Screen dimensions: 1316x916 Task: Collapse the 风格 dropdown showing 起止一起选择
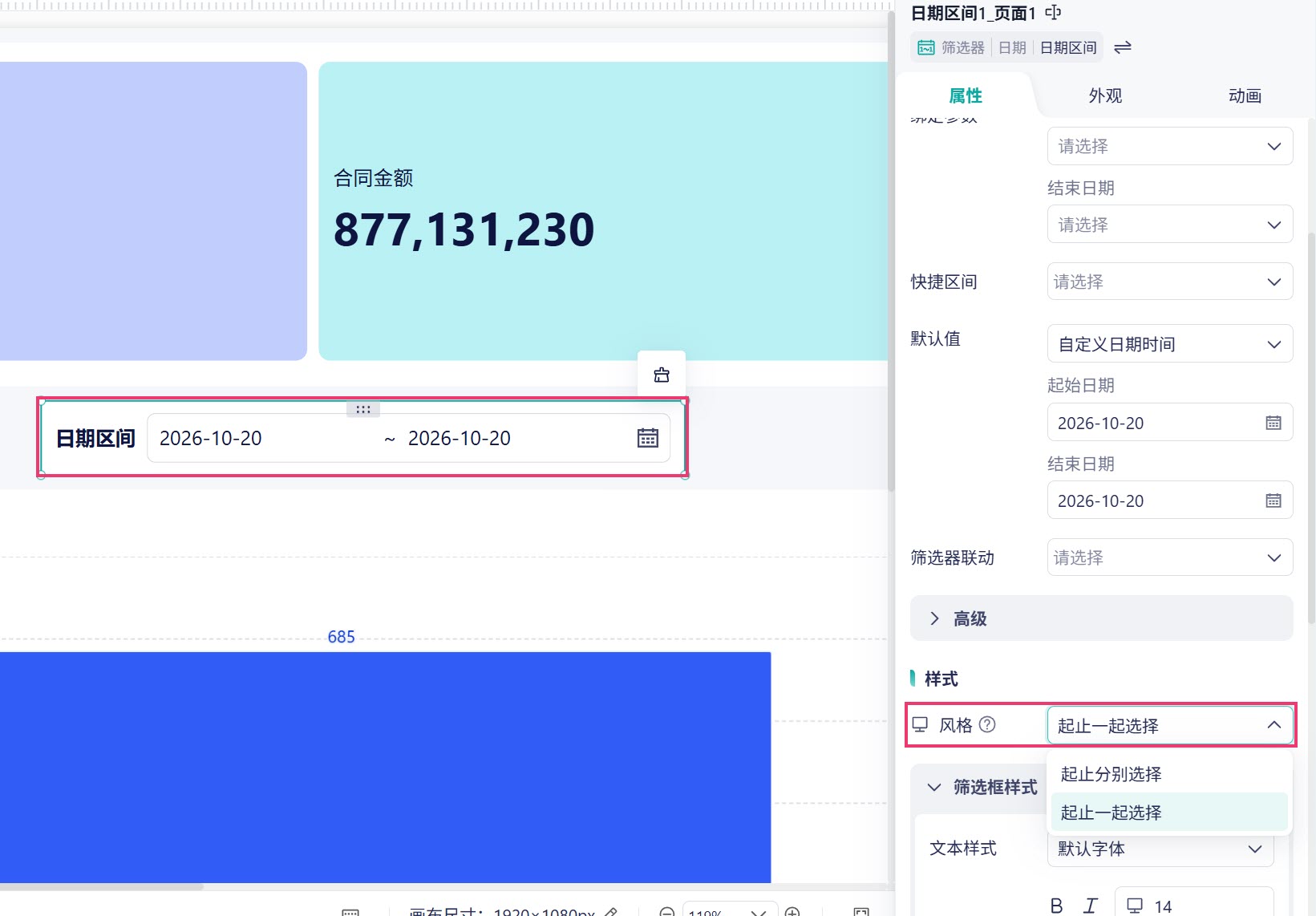(1170, 725)
